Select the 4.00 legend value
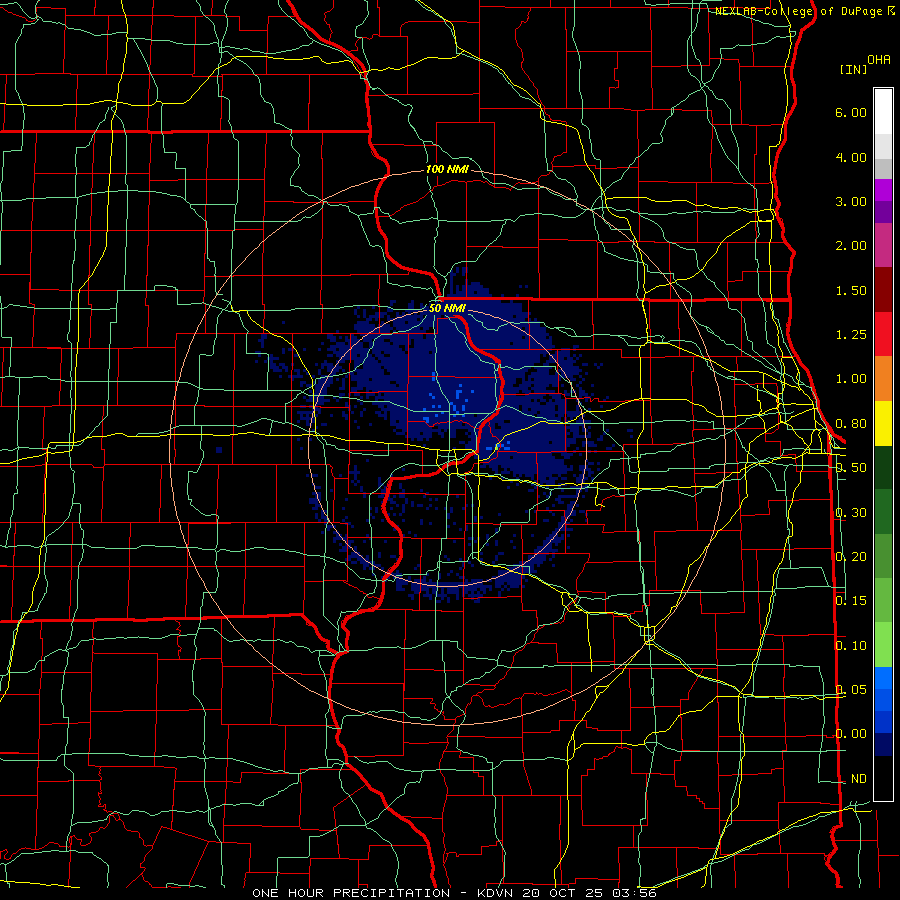Screen dimensions: 900x900 pyautogui.click(x=851, y=157)
